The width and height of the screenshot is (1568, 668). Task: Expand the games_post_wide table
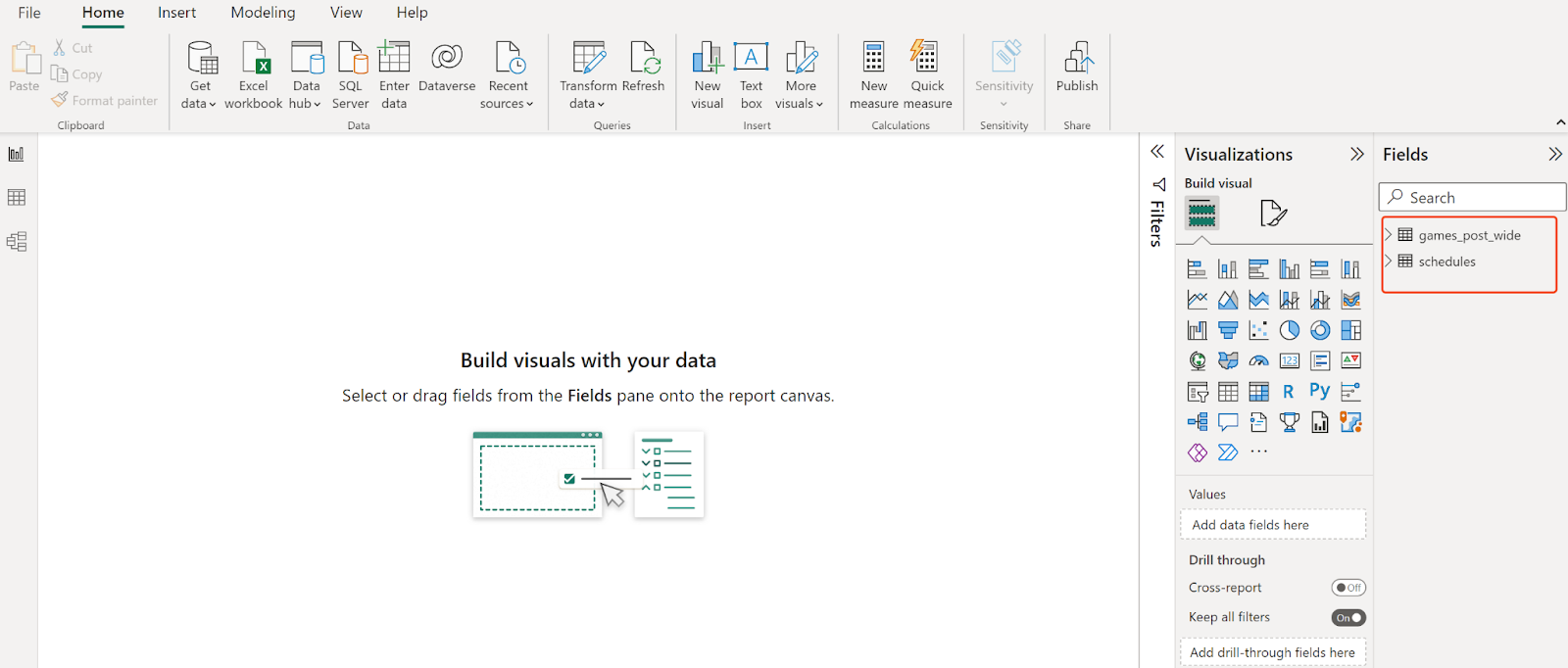pos(1389,235)
